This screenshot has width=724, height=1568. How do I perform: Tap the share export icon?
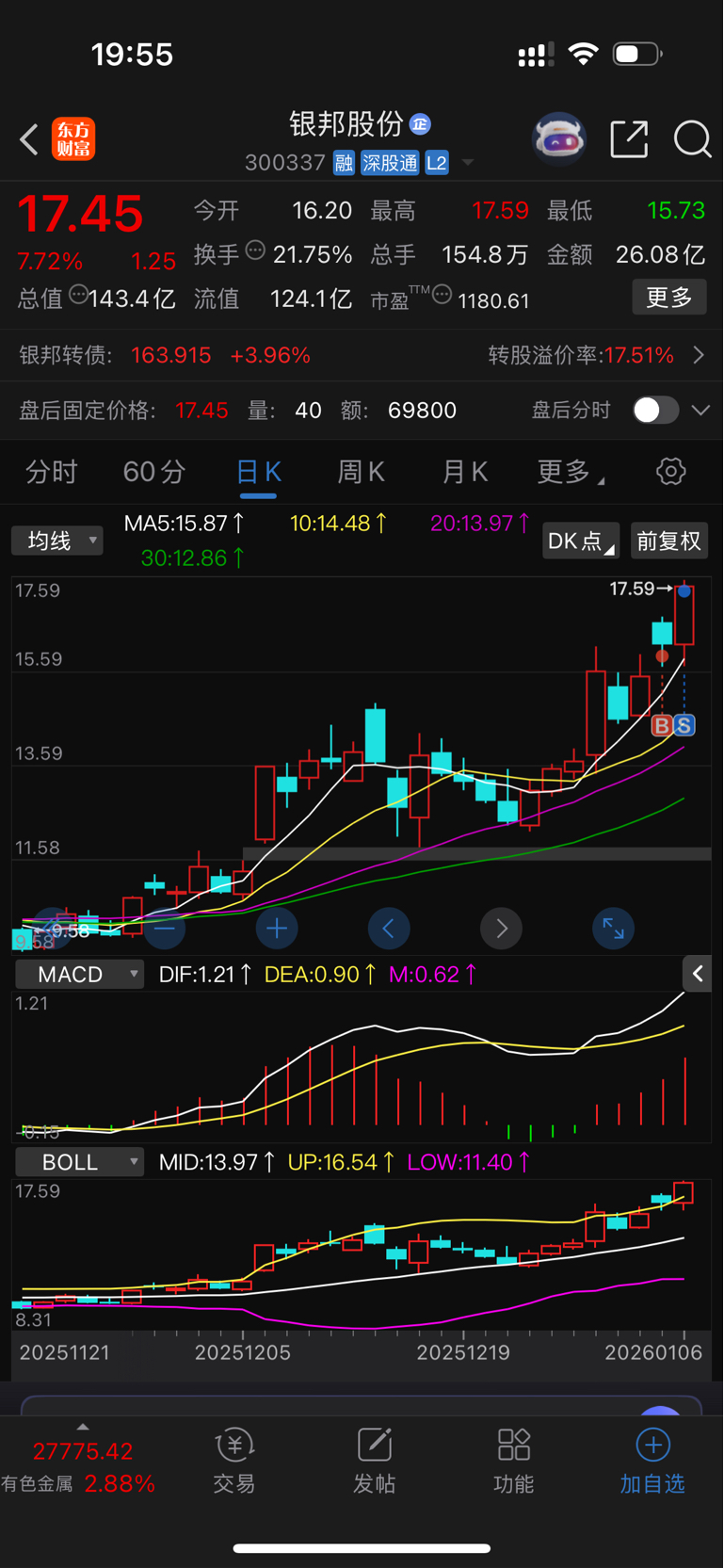pyautogui.click(x=629, y=139)
